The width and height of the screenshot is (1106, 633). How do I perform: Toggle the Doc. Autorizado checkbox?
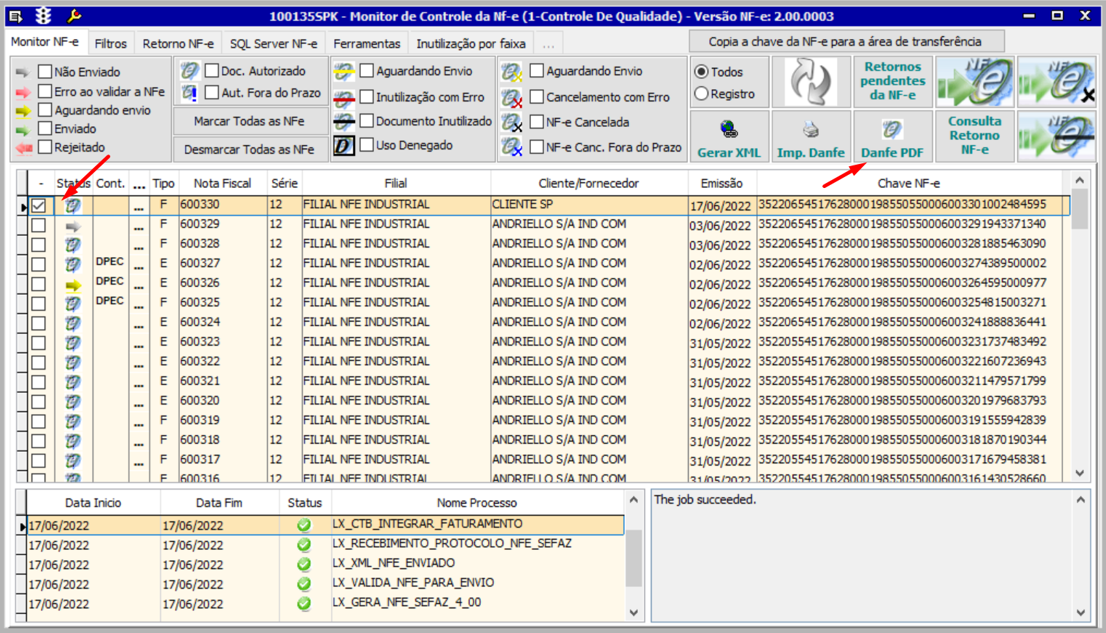click(x=212, y=71)
